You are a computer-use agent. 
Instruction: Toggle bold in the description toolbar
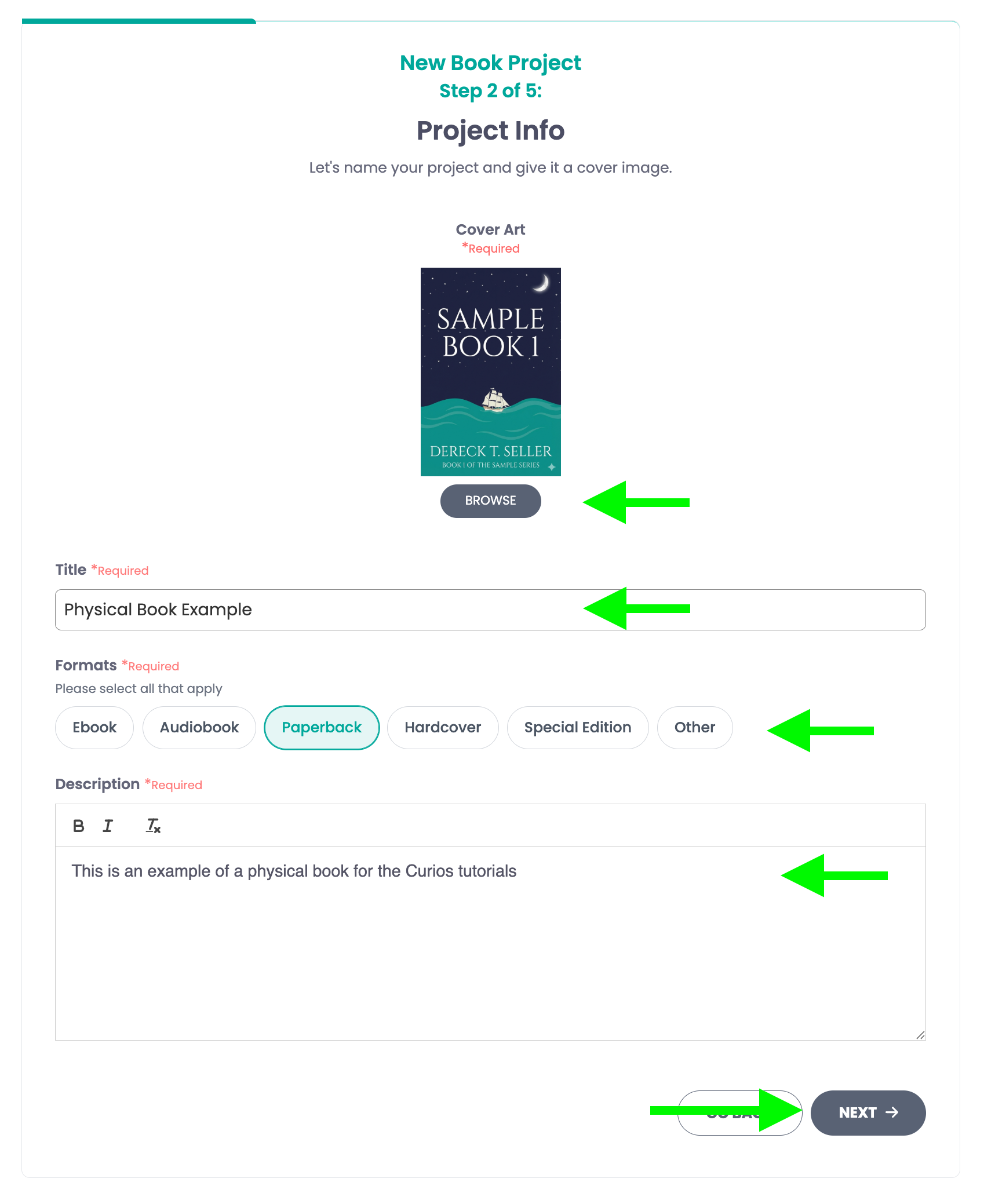click(x=78, y=825)
